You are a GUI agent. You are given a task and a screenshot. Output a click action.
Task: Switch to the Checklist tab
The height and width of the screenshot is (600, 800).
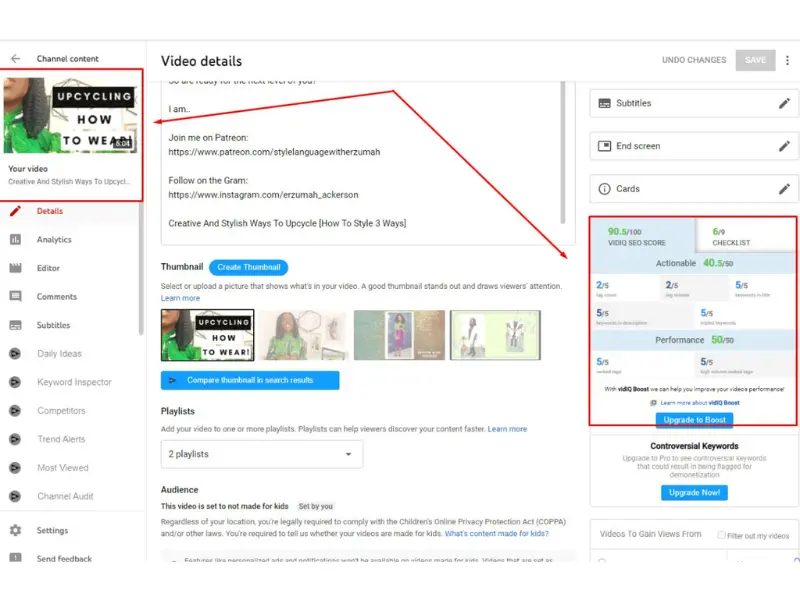[x=745, y=237]
